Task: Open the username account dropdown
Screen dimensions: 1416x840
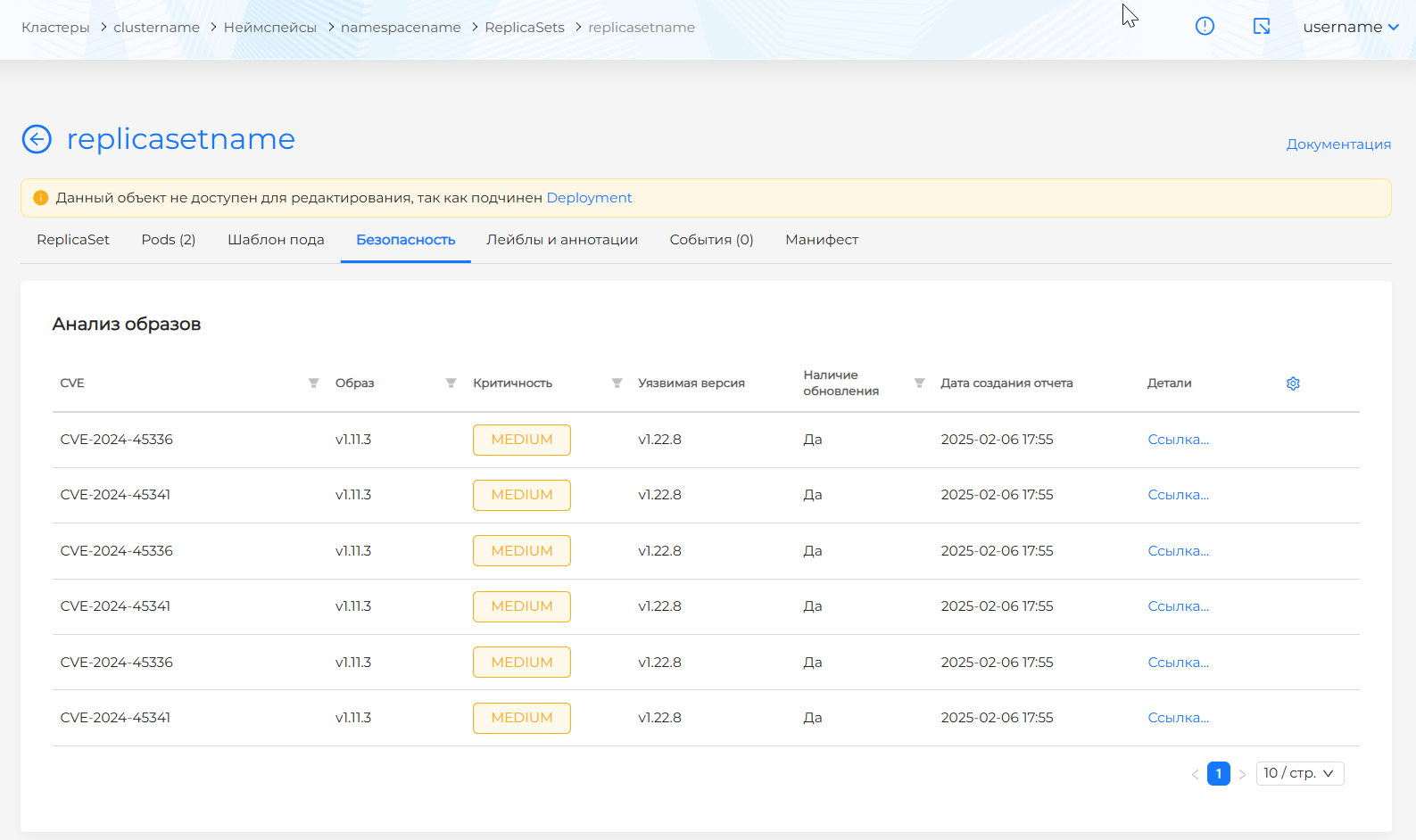Action: click(1350, 27)
